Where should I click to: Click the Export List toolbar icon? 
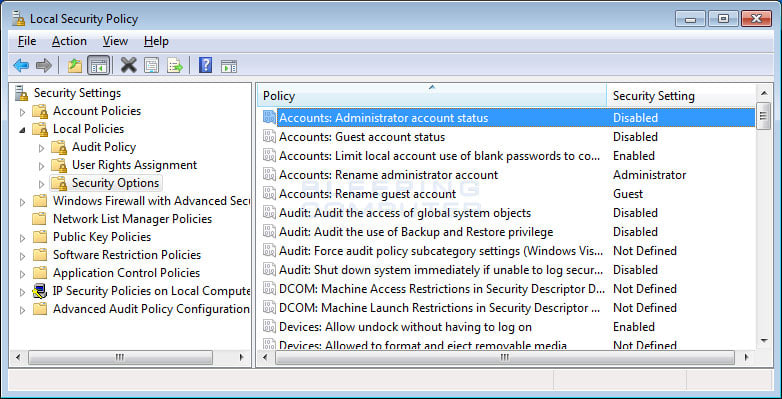(x=175, y=65)
